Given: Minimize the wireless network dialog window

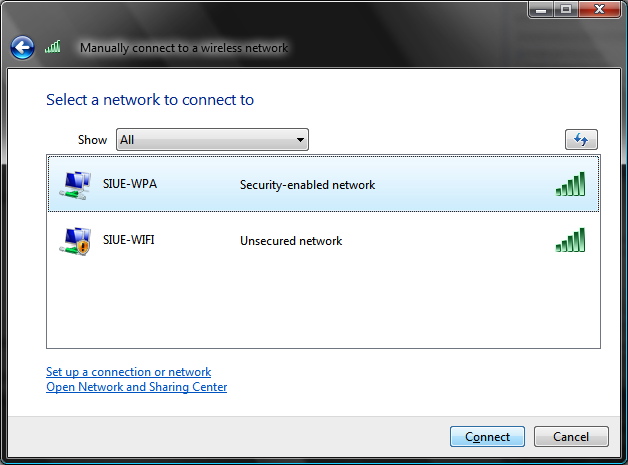Looking at the screenshot, I should pos(541,10).
